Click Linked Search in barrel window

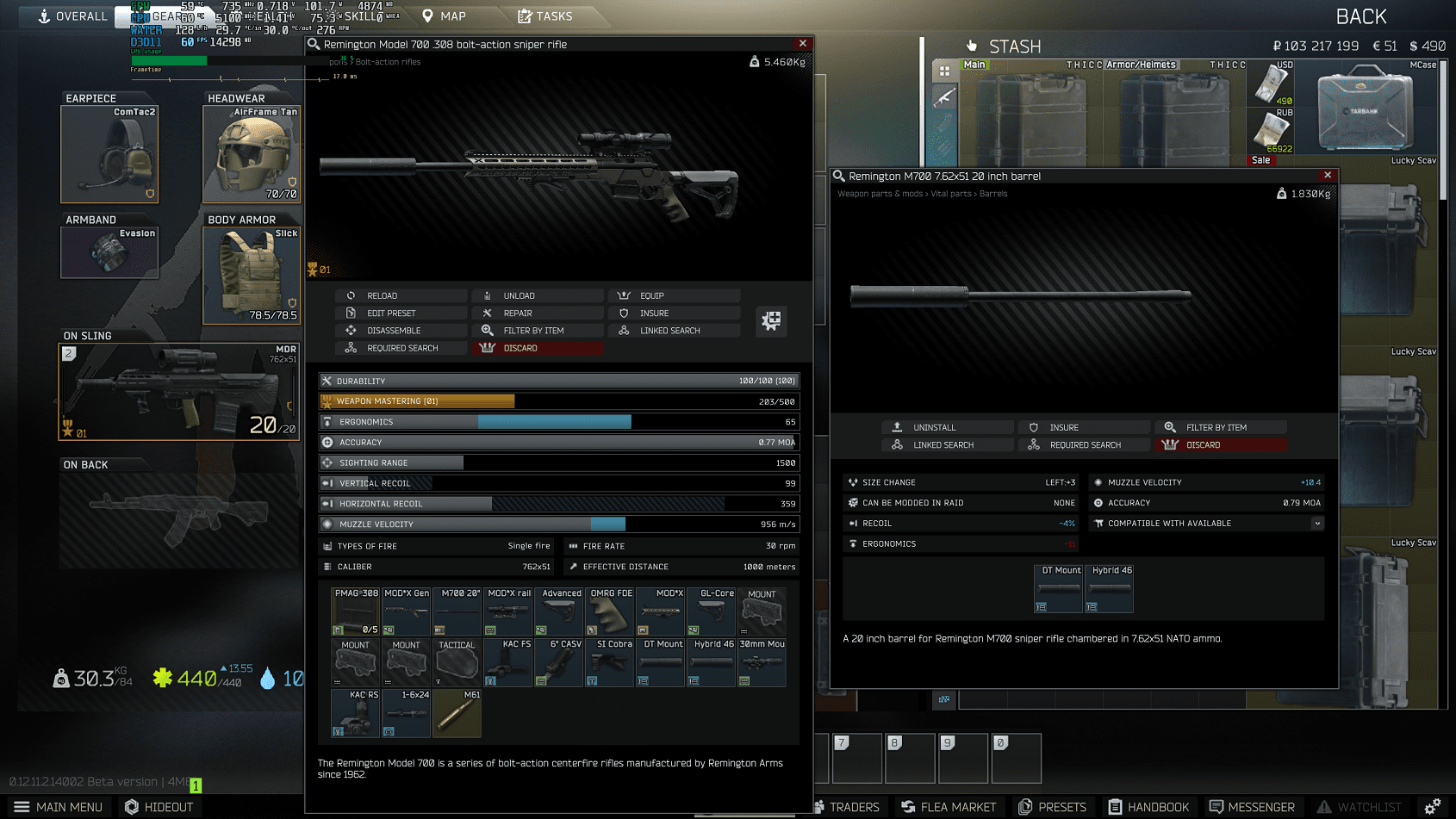[948, 445]
